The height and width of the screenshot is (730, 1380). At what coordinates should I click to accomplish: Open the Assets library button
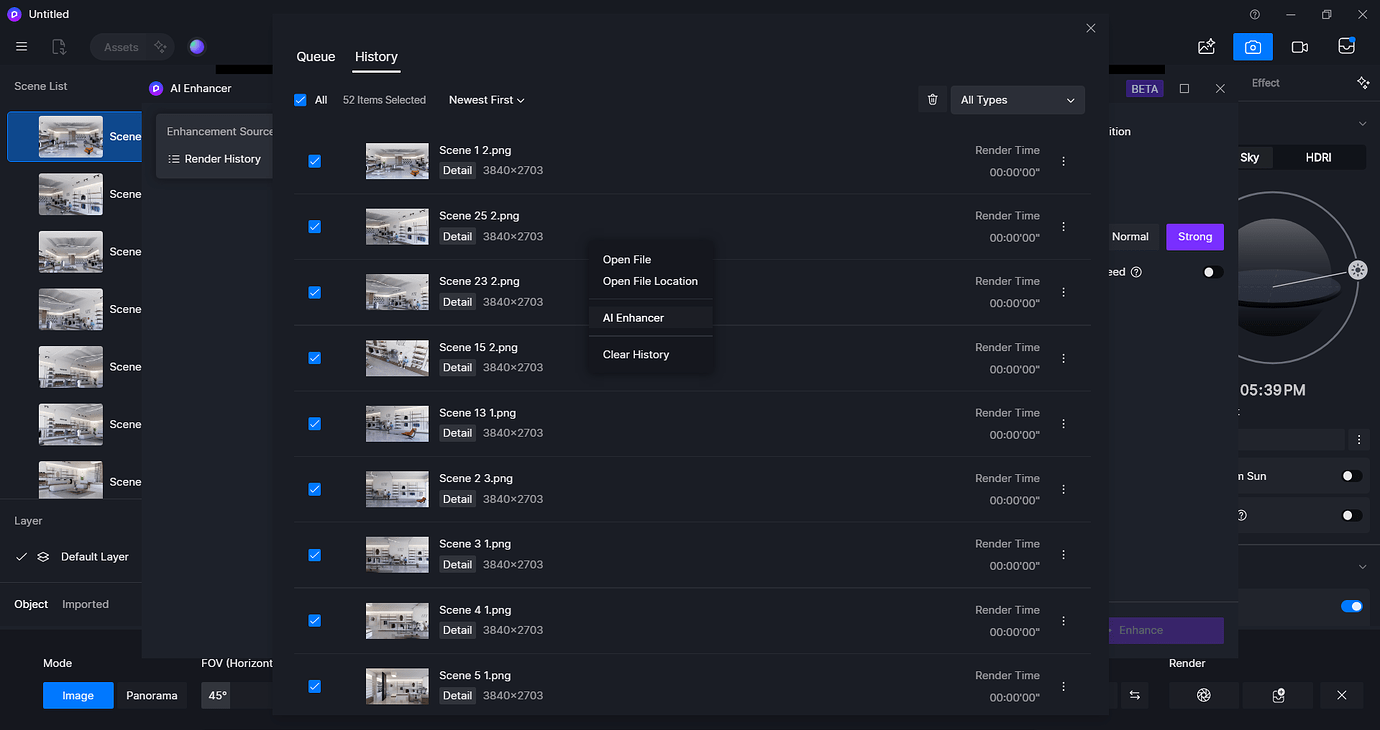pyautogui.click(x=132, y=47)
